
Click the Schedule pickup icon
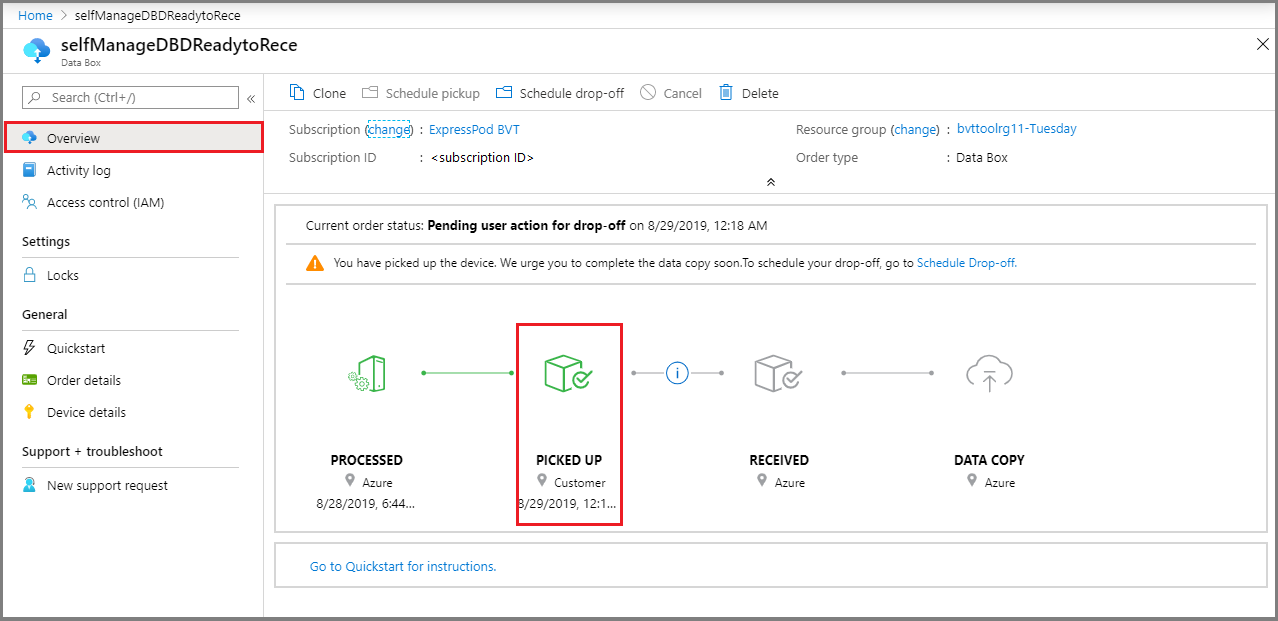coord(370,93)
